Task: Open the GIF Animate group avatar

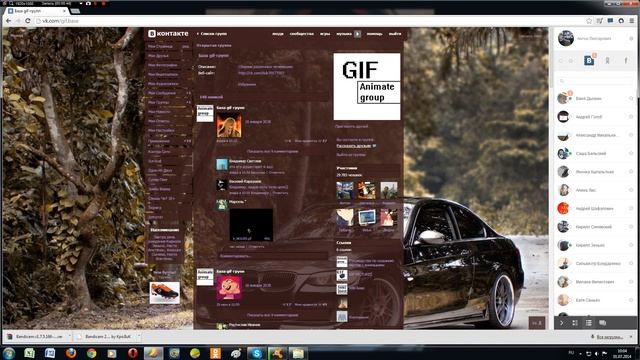Action: (x=367, y=87)
